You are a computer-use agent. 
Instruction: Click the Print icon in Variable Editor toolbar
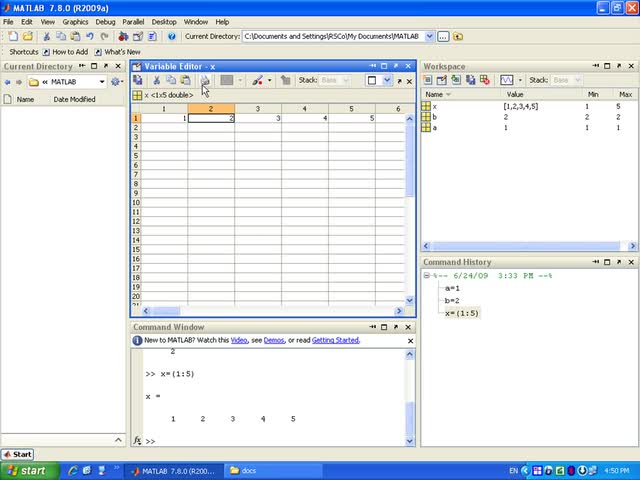pos(204,80)
